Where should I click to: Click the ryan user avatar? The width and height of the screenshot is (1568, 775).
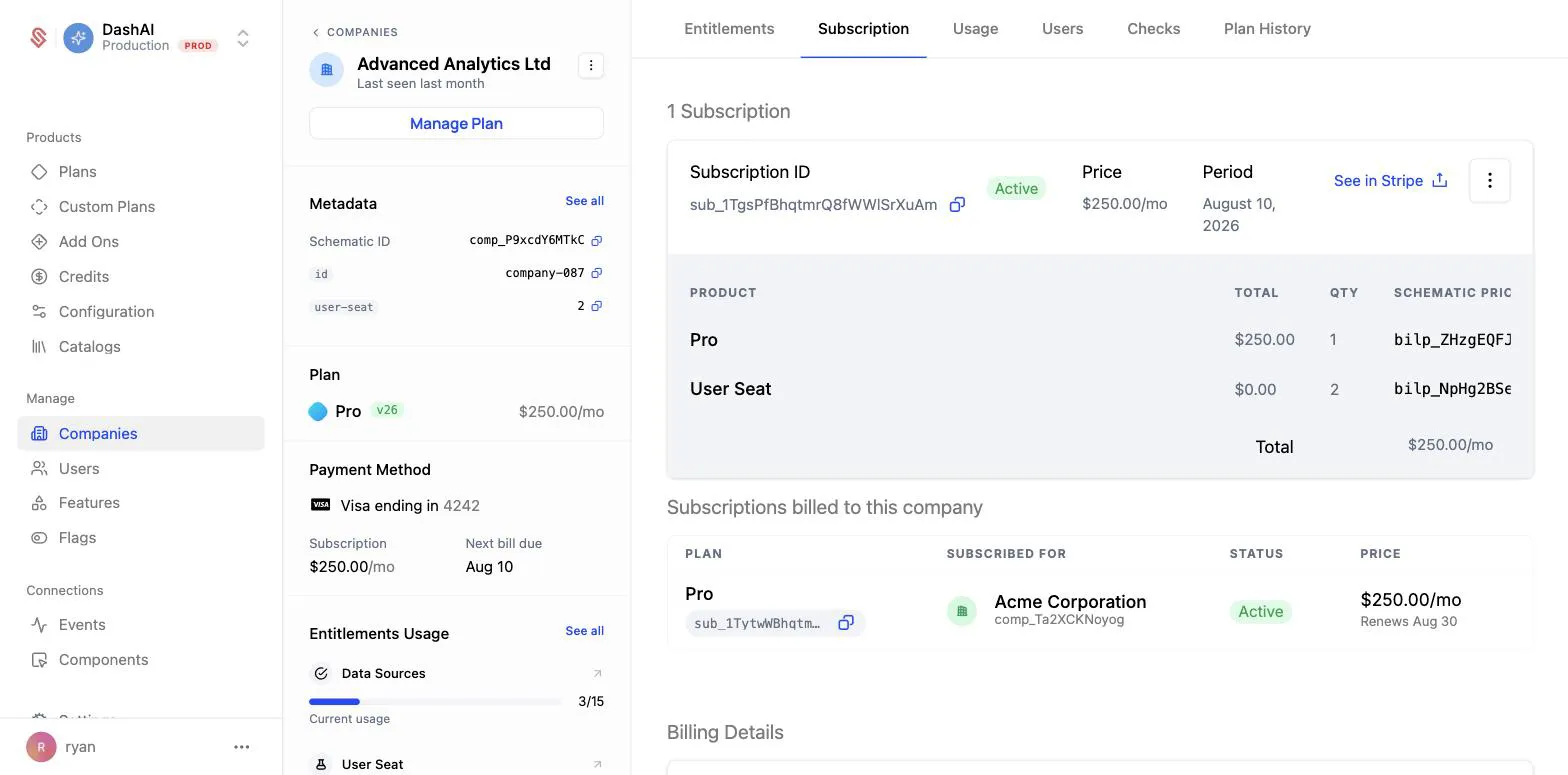pos(41,747)
